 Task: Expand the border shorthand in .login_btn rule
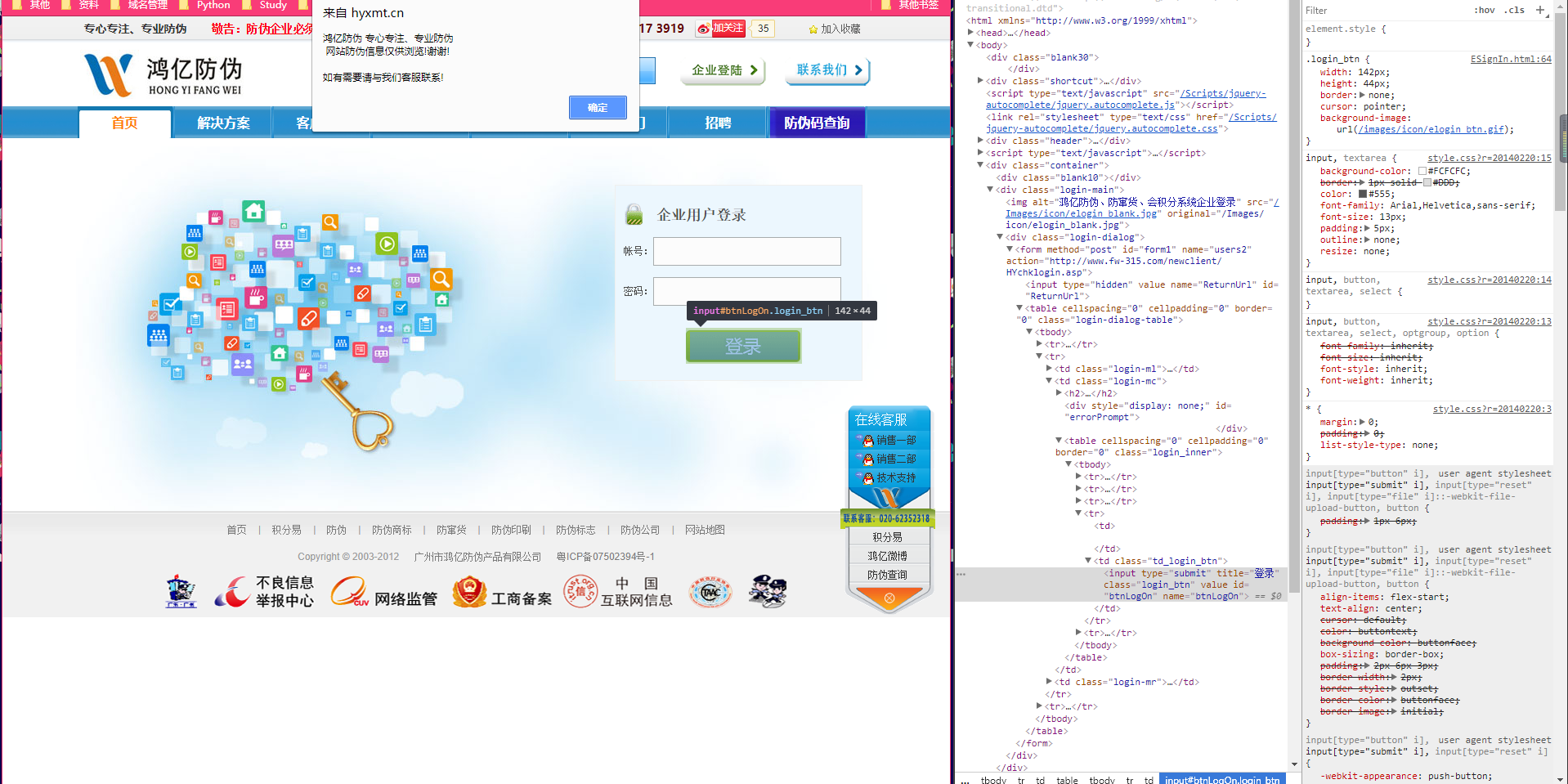[x=1361, y=95]
